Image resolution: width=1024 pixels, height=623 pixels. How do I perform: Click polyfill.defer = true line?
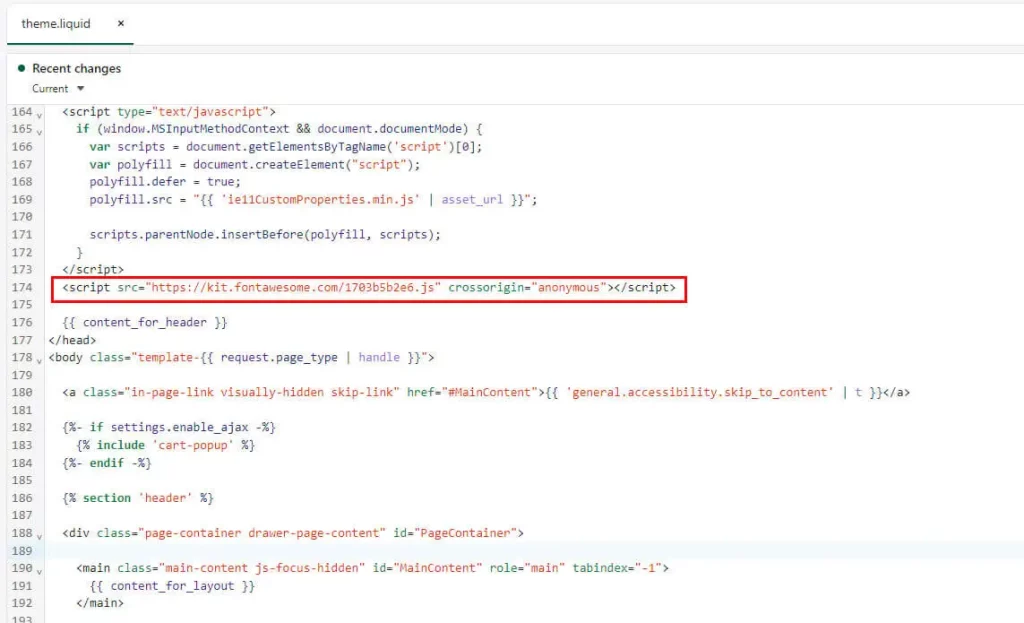(x=165, y=182)
